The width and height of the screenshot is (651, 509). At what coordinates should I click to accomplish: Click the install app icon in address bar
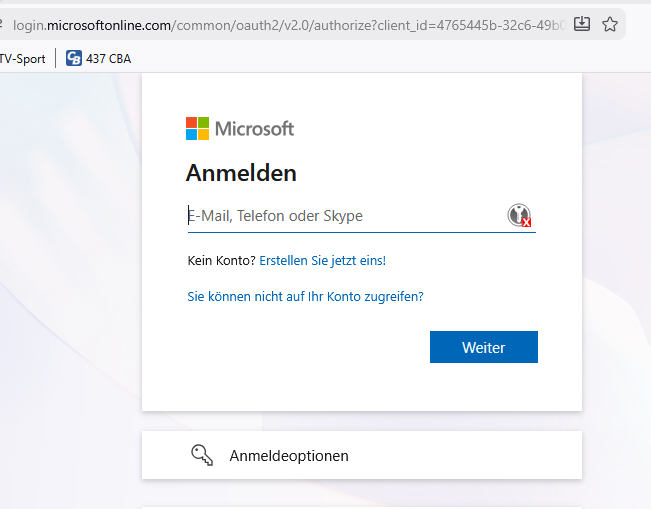(582, 24)
